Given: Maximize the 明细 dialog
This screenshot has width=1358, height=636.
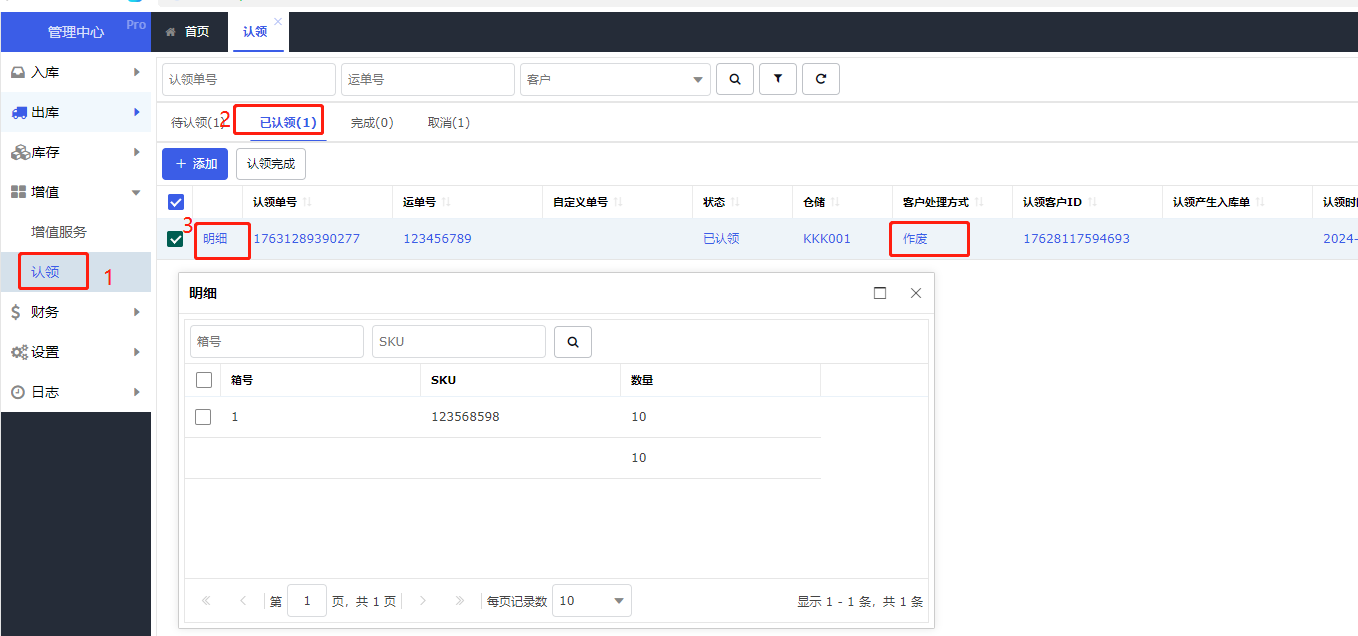Looking at the screenshot, I should pos(880,293).
